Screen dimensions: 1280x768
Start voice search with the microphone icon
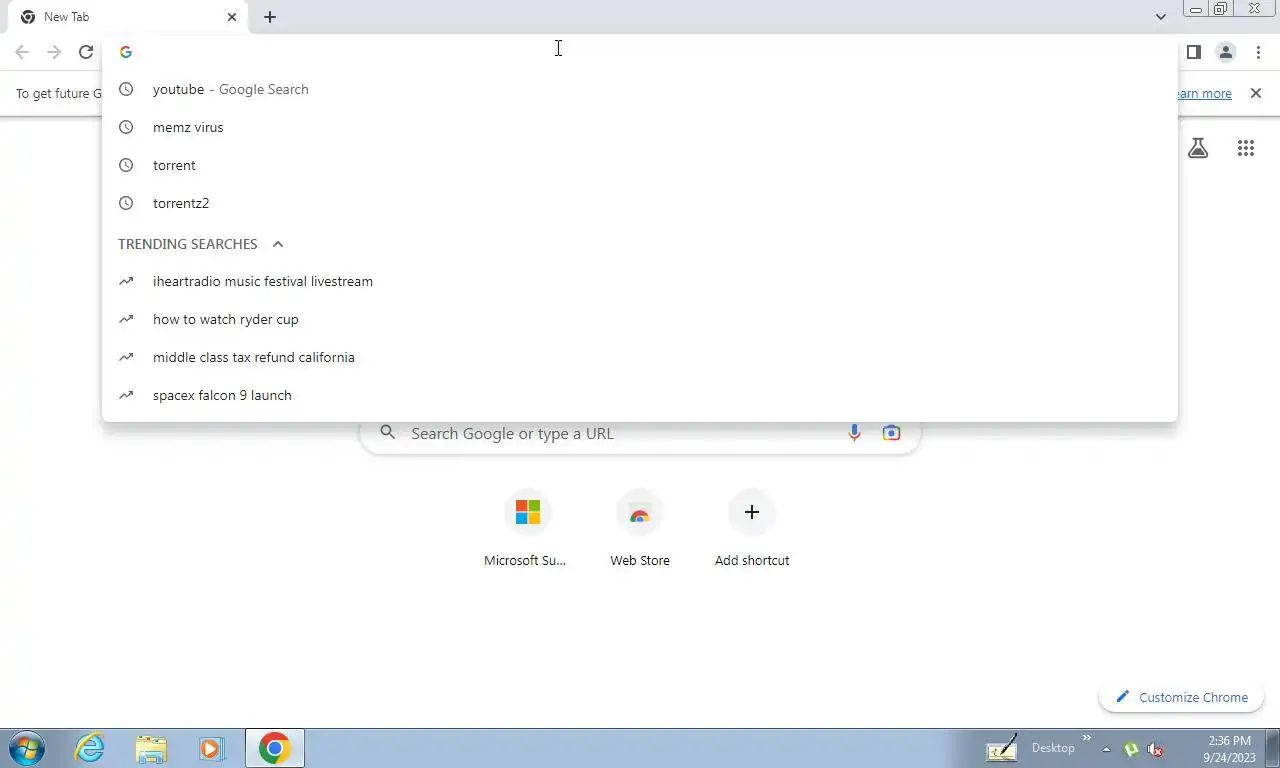click(x=854, y=433)
